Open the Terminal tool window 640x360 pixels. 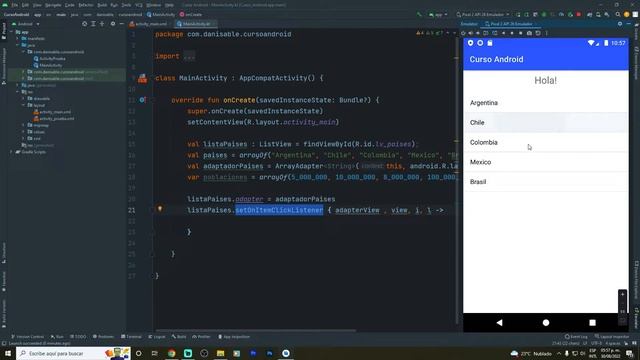pyautogui.click(x=131, y=337)
